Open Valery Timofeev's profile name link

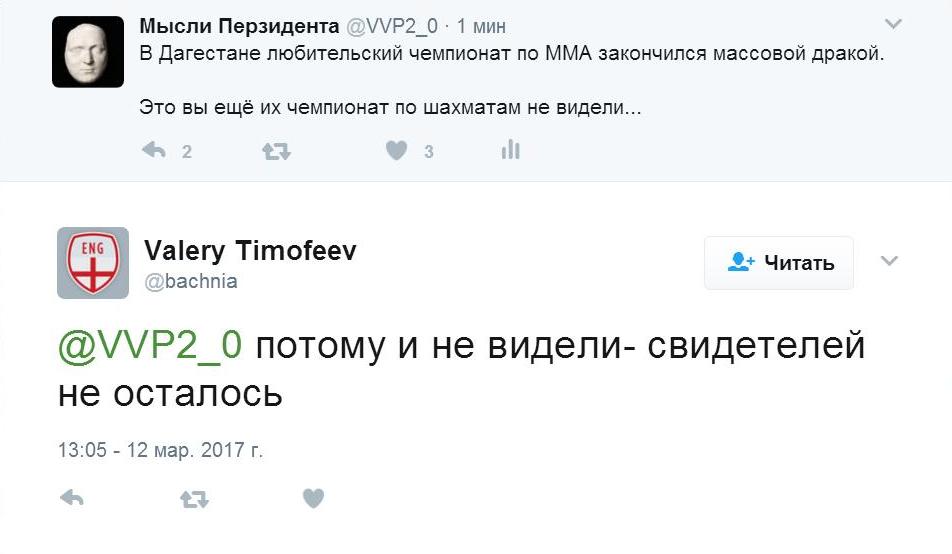tap(250, 251)
